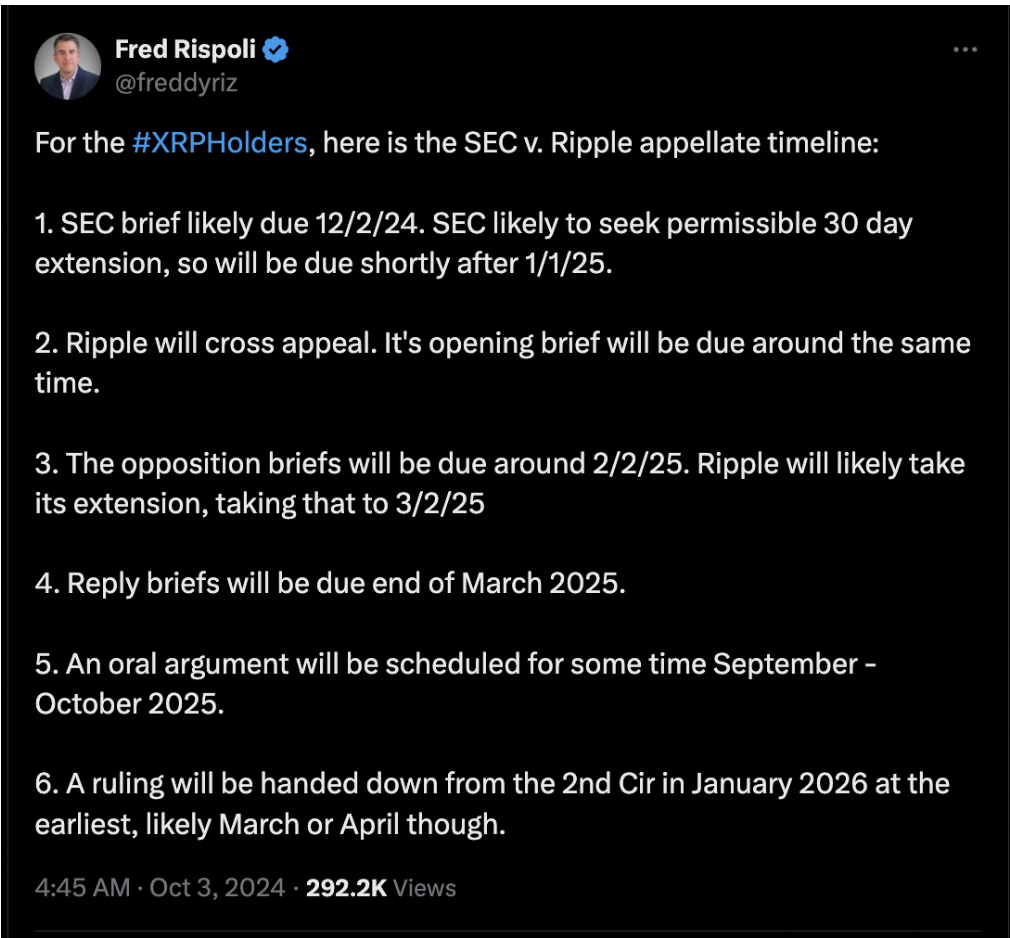The height and width of the screenshot is (938, 1010).
Task: Click the blue verified checkmark badge
Action: (276, 50)
